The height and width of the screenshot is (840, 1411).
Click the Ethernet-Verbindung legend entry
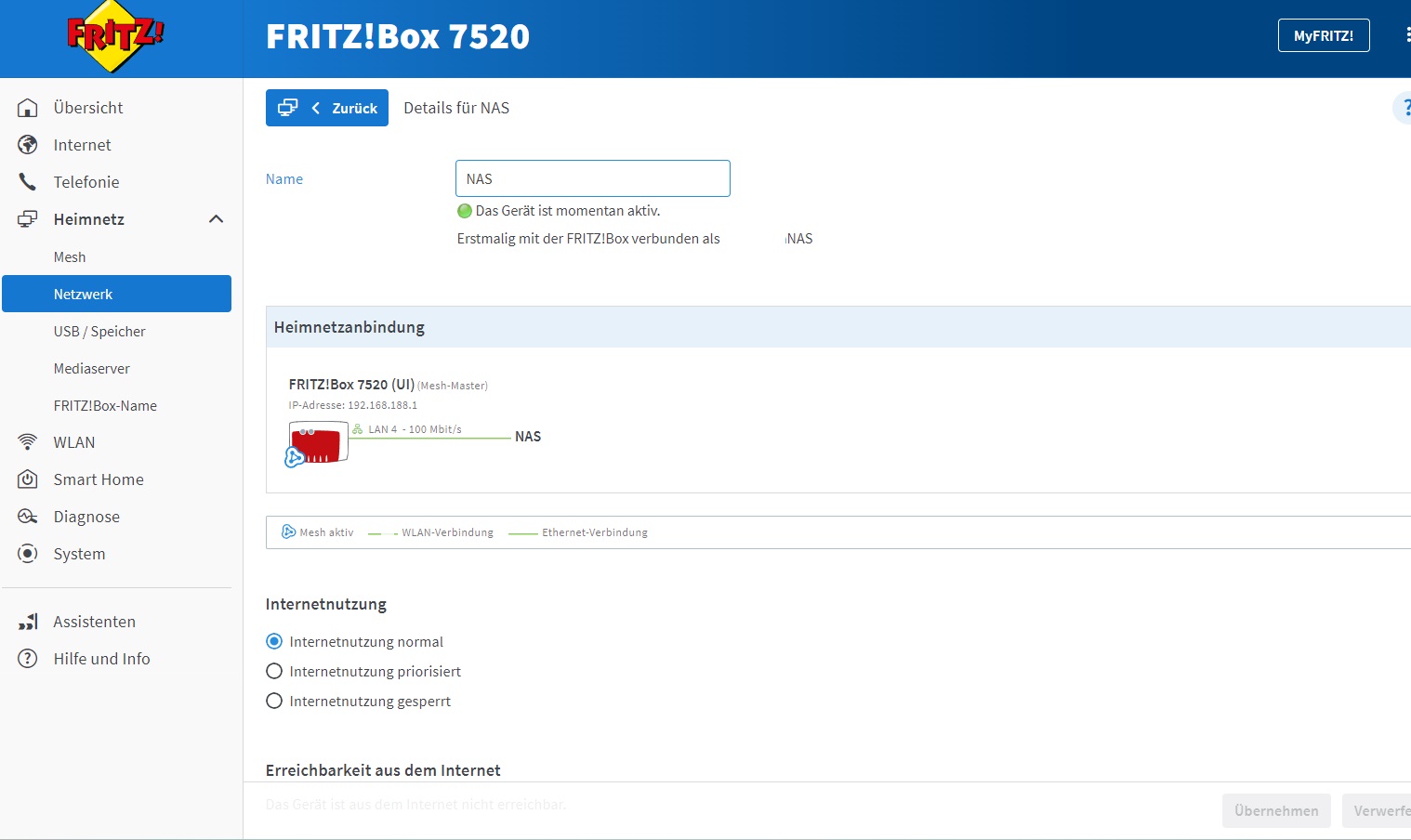click(578, 532)
